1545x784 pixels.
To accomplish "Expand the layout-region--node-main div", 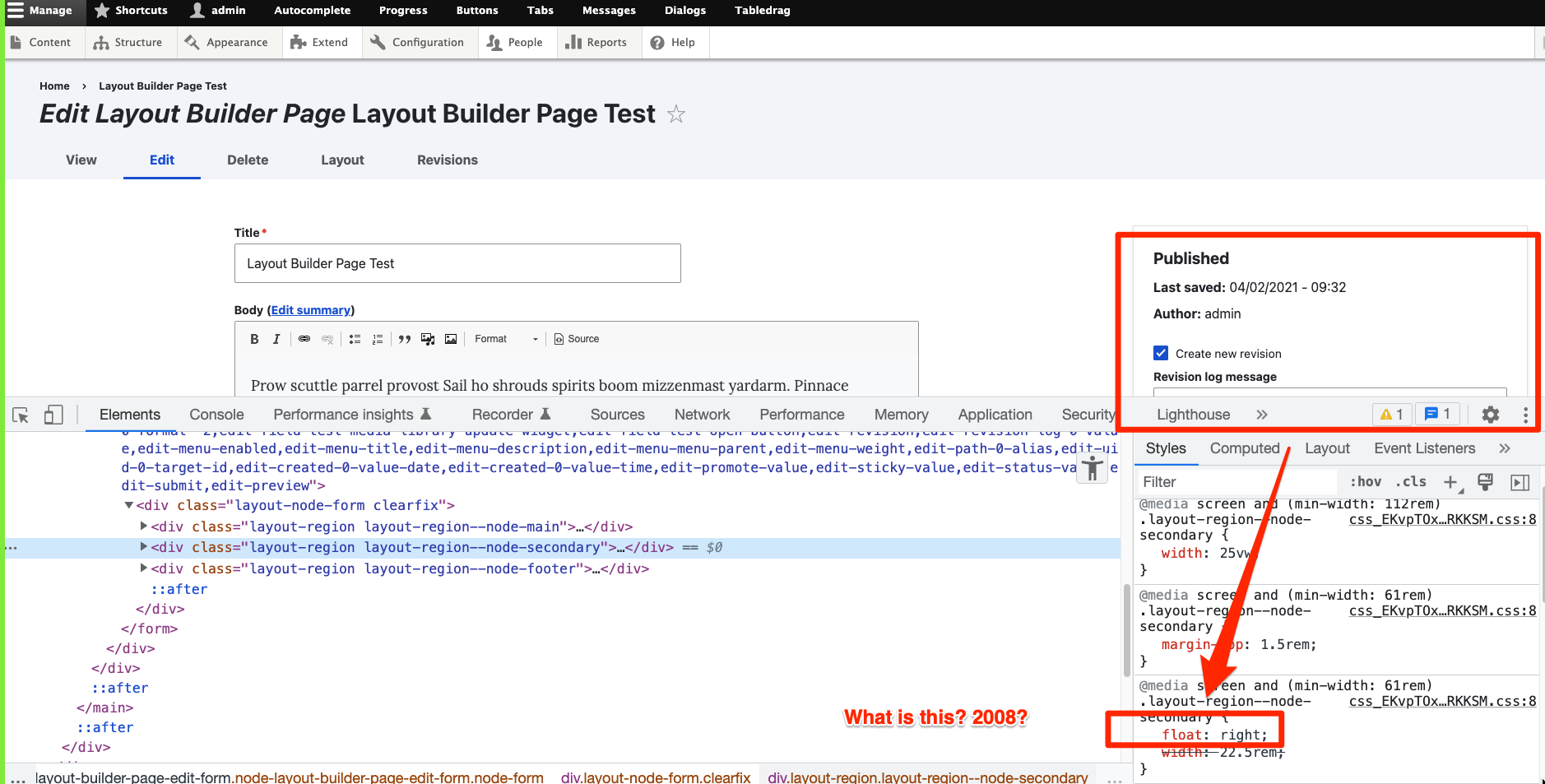I will click(x=144, y=527).
